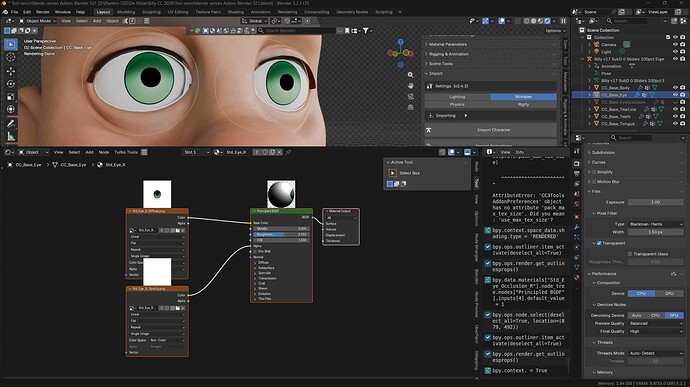
Task: Uncheck the Collection exclude checkbox in outliner
Action: pos(668,37)
